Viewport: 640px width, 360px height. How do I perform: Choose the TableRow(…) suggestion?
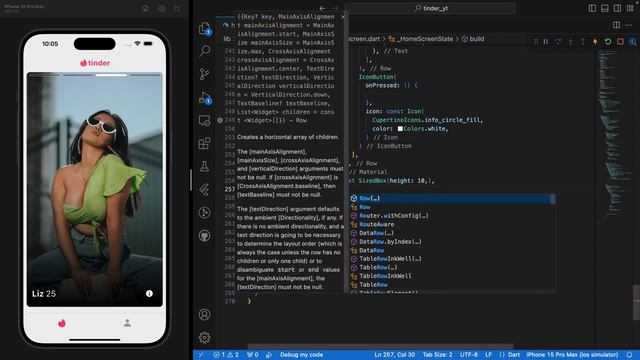click(x=452, y=267)
